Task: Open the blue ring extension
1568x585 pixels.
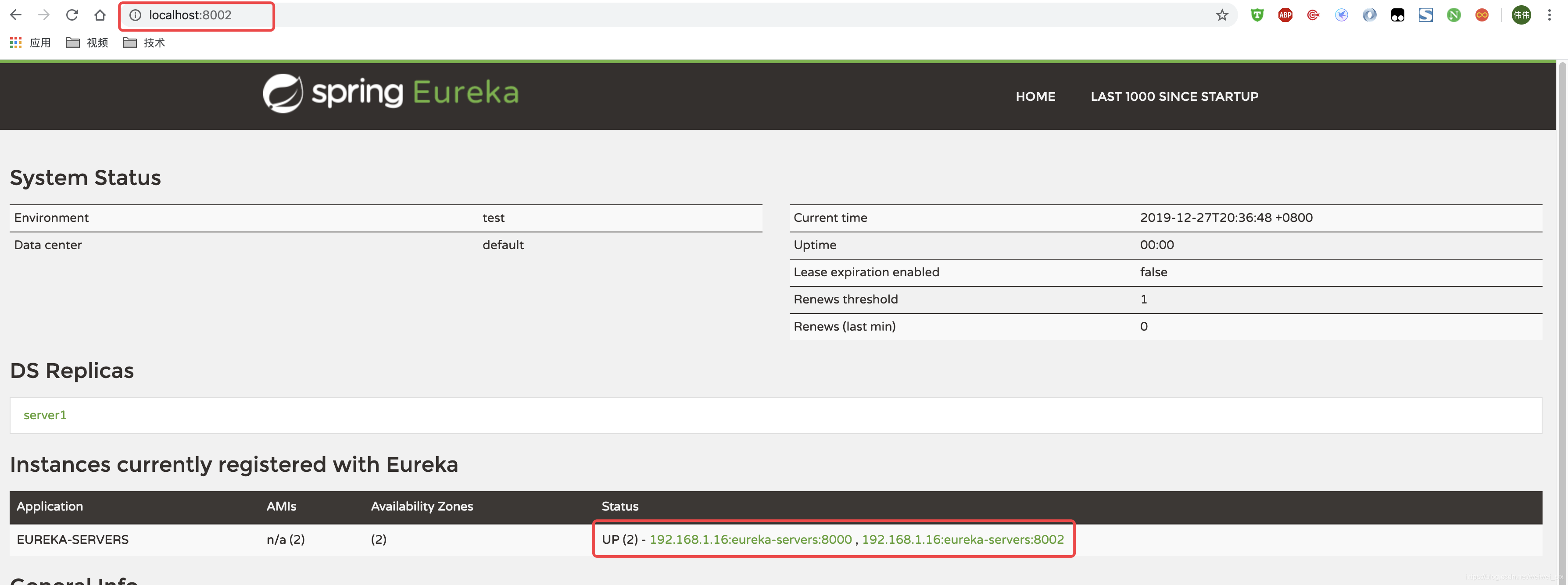Action: (1369, 15)
